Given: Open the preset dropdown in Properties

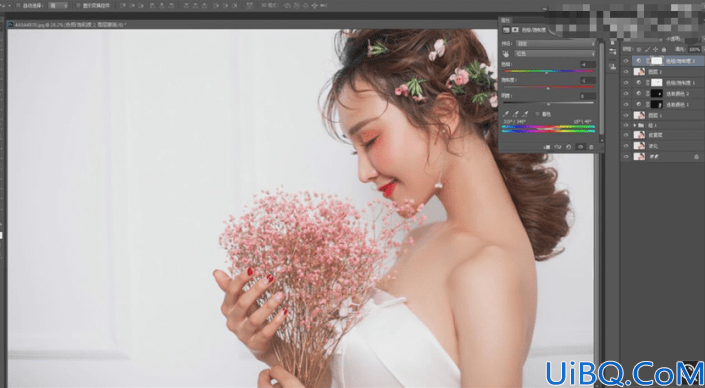Looking at the screenshot, I should point(555,44).
